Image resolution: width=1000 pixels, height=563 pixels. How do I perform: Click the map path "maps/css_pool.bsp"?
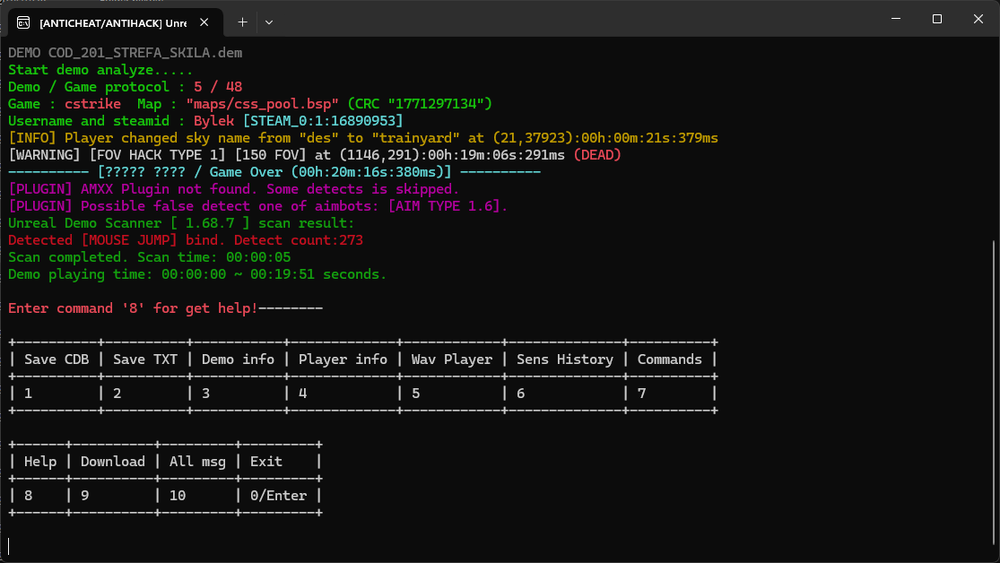[262, 104]
